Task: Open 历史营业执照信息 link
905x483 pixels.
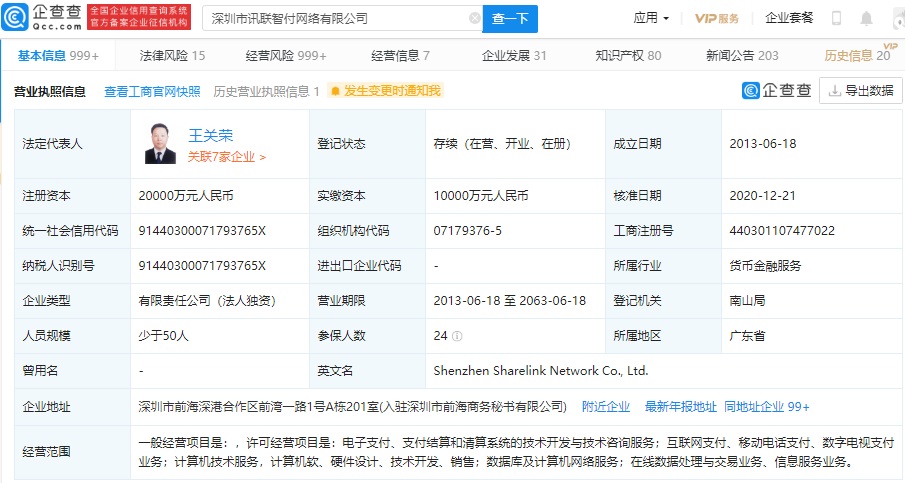Action: click(266, 91)
